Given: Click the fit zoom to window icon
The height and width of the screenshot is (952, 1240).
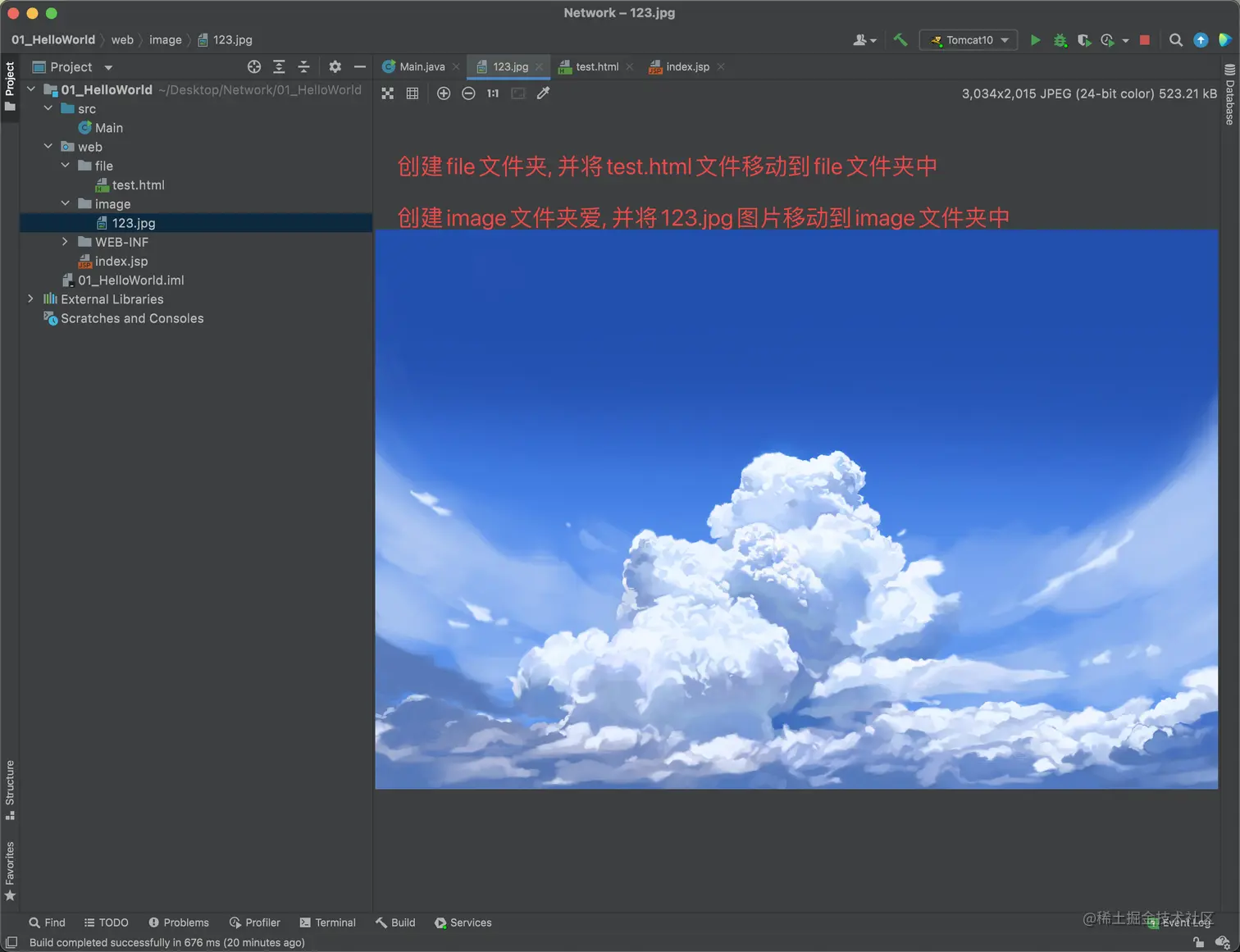Looking at the screenshot, I should (x=518, y=93).
